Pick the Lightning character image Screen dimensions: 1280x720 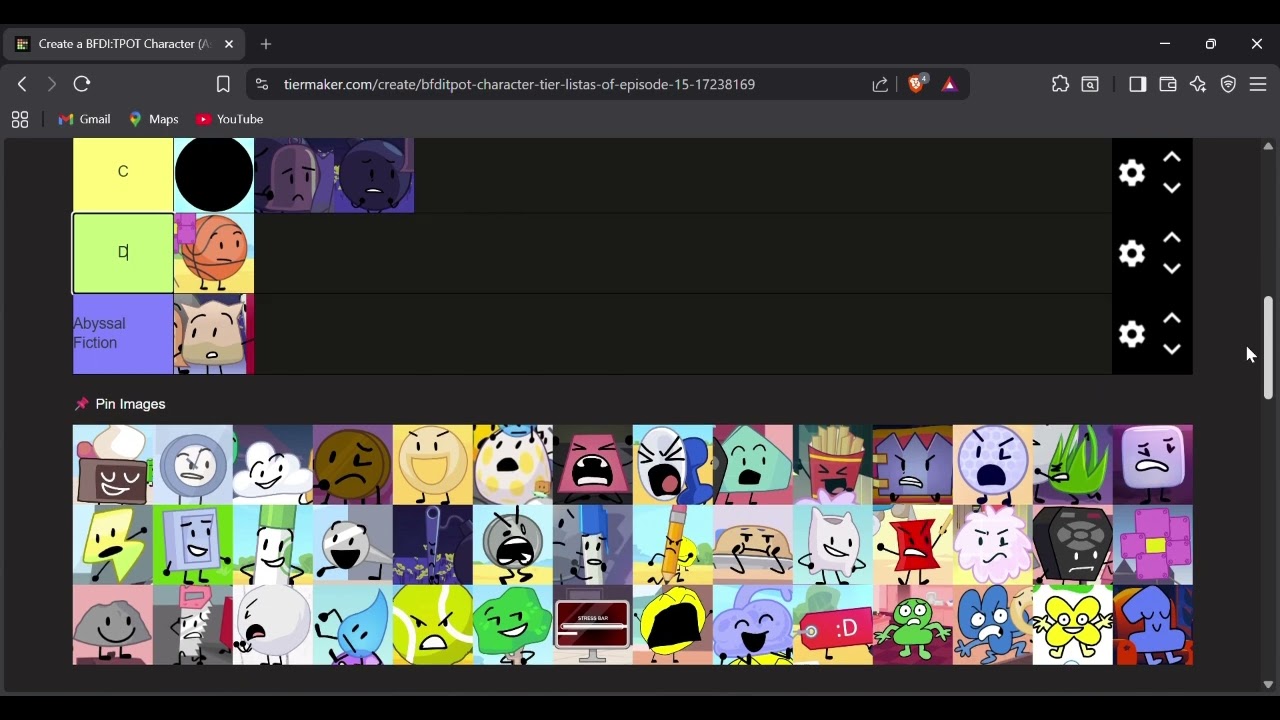click(x=113, y=545)
